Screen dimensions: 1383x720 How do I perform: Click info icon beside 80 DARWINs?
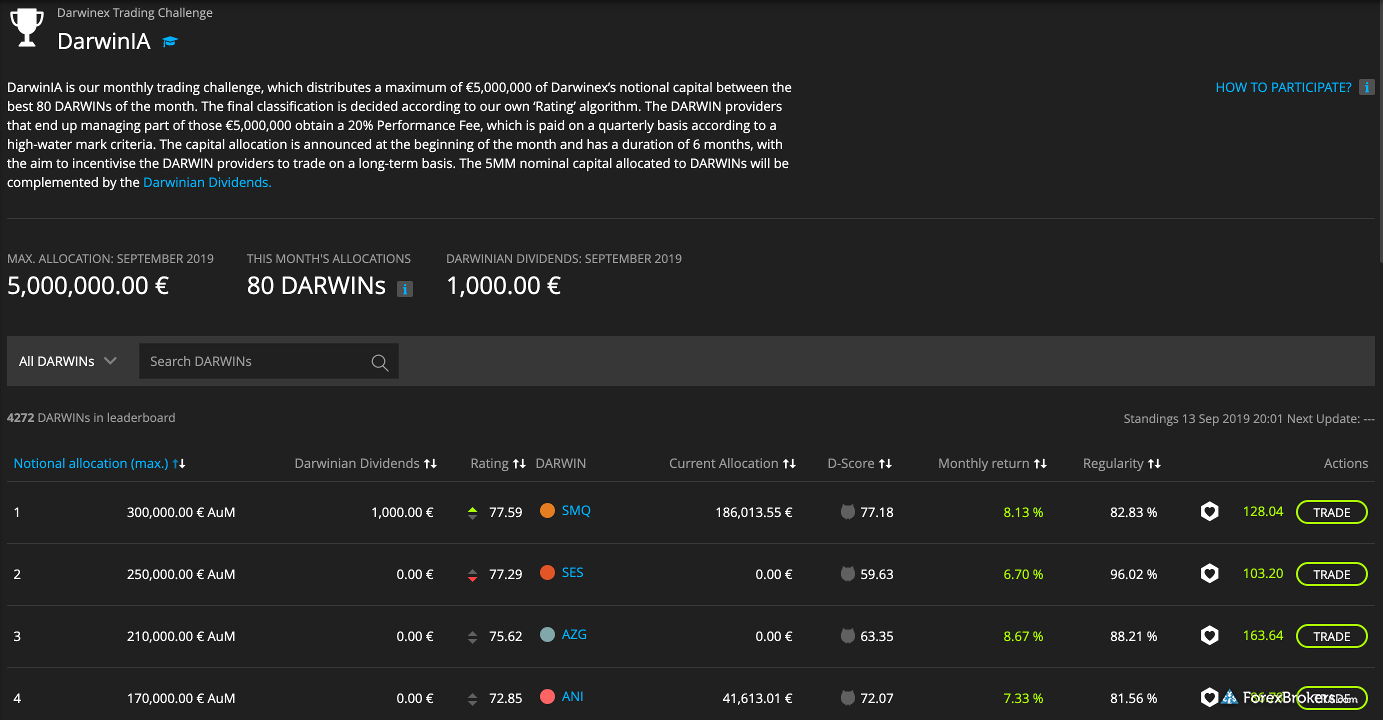pyautogui.click(x=405, y=289)
